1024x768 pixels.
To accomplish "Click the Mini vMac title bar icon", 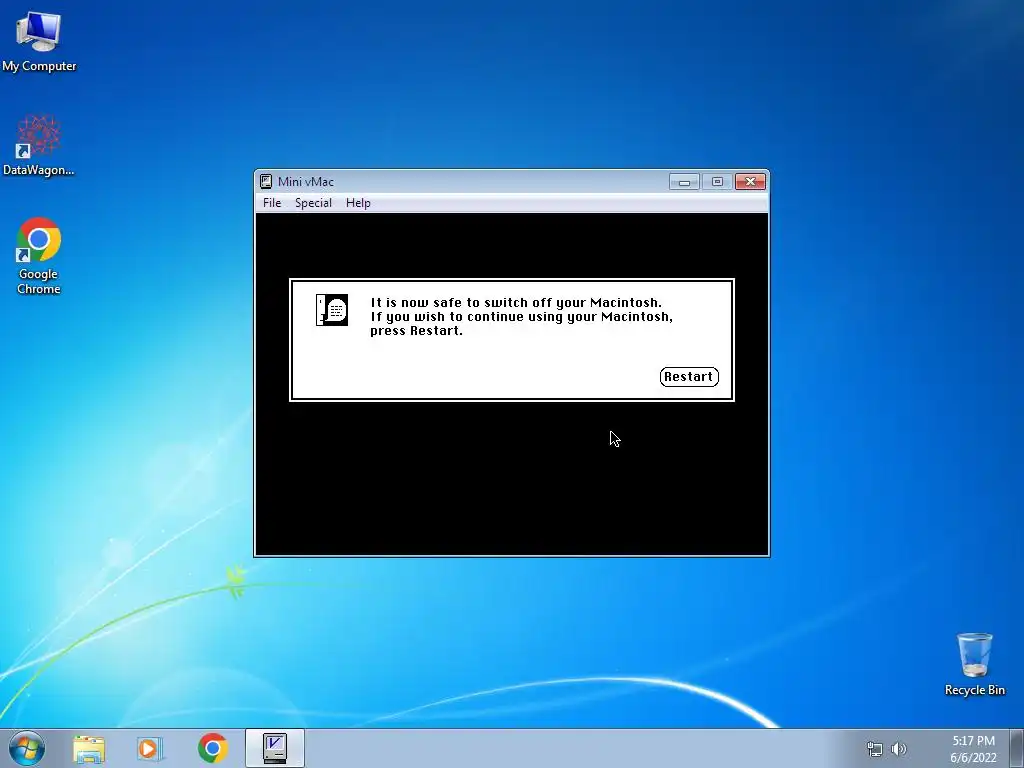I will coord(266,182).
